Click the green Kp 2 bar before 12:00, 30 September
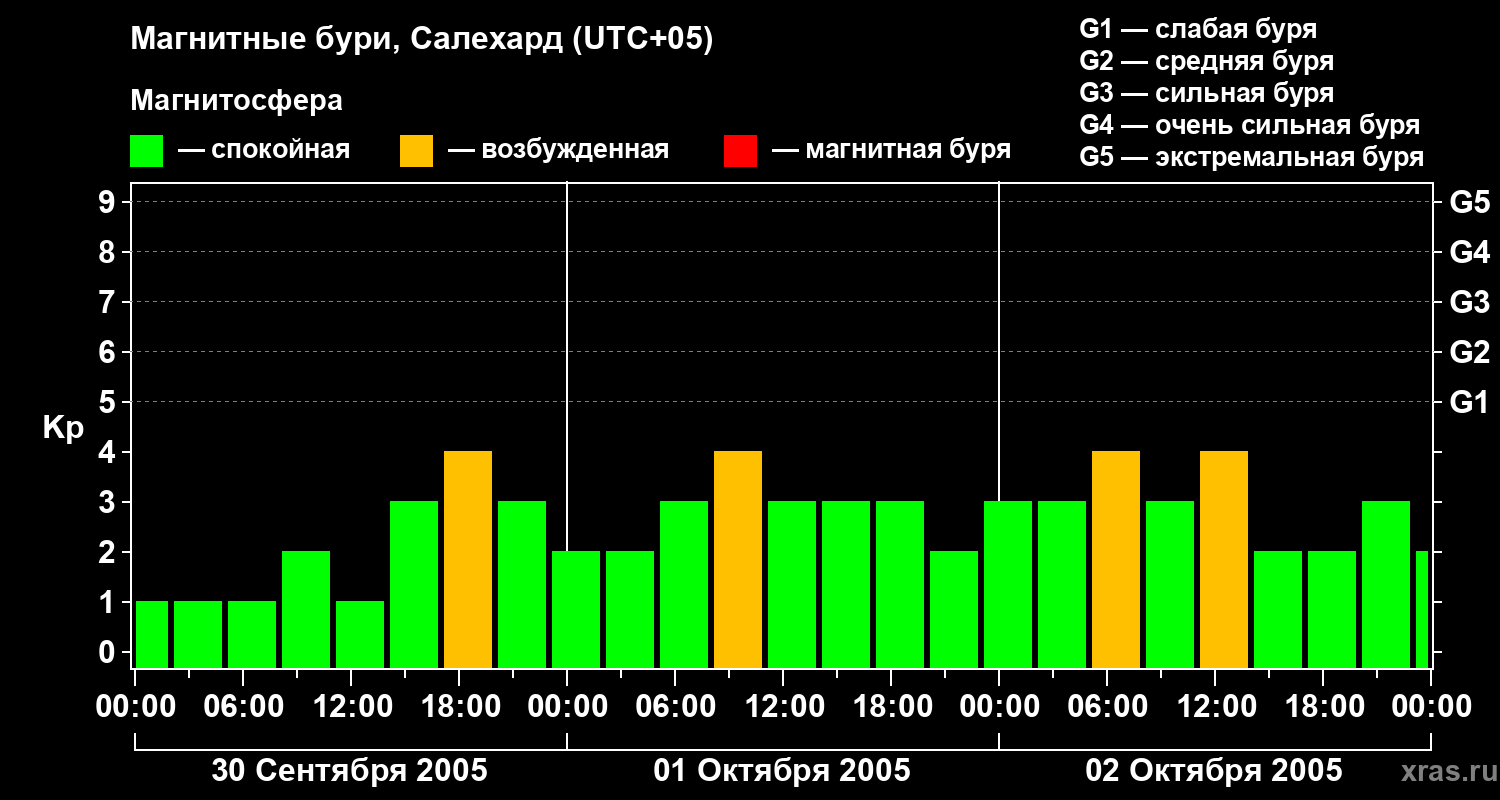 pos(306,610)
